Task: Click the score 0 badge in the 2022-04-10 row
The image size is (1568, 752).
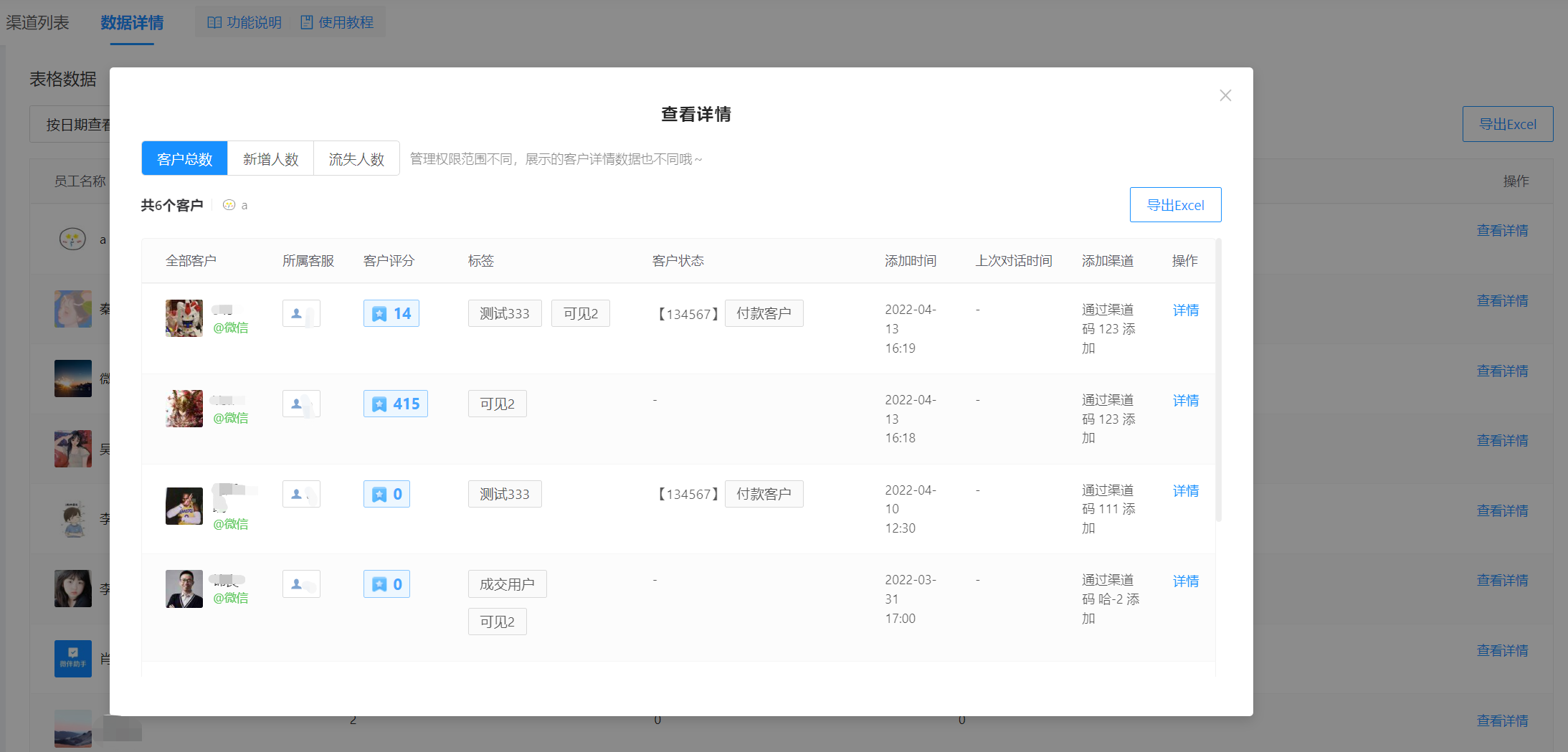Action: (386, 494)
